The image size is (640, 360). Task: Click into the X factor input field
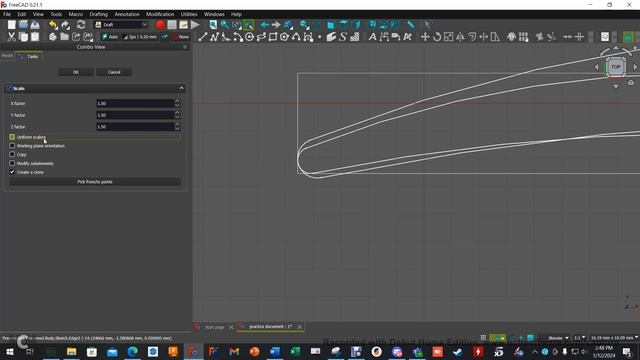coord(135,103)
